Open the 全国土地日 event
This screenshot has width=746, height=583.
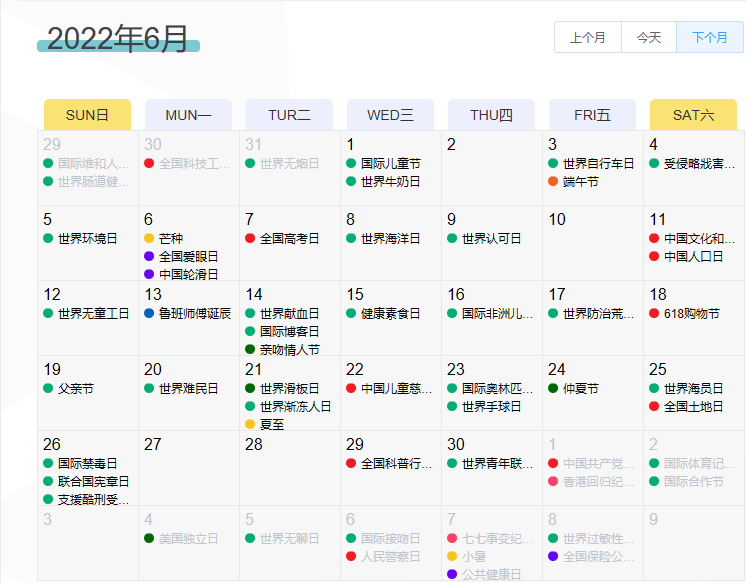pos(687,406)
